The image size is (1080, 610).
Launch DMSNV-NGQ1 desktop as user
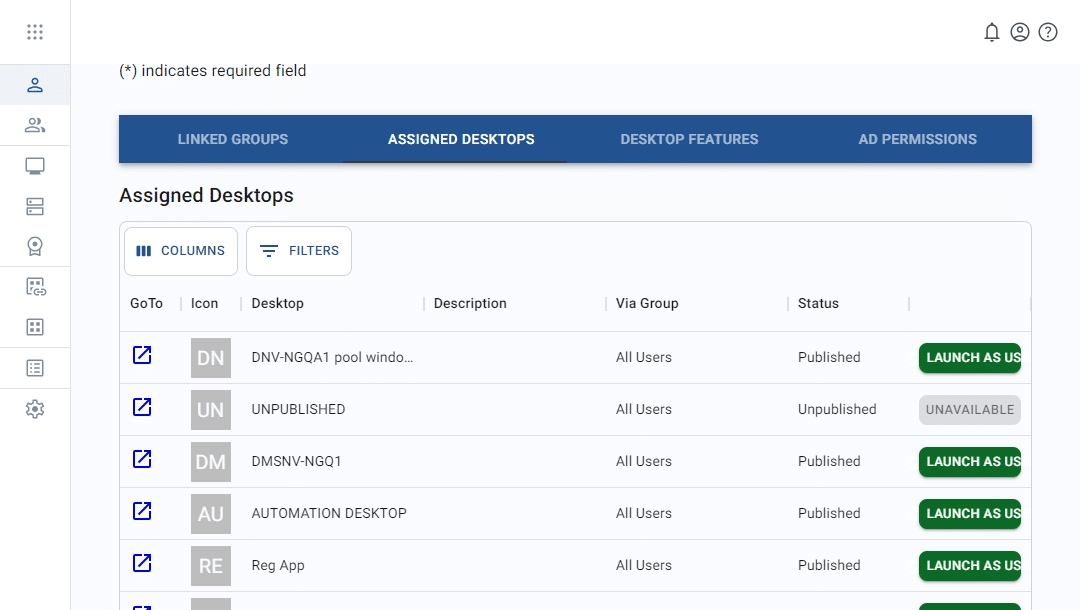pyautogui.click(x=969, y=462)
